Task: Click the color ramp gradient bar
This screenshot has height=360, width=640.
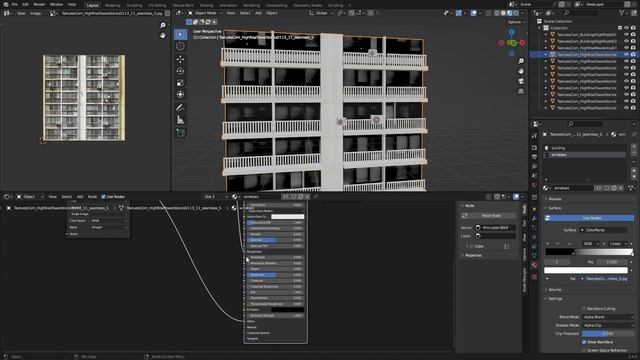Action: [589, 252]
